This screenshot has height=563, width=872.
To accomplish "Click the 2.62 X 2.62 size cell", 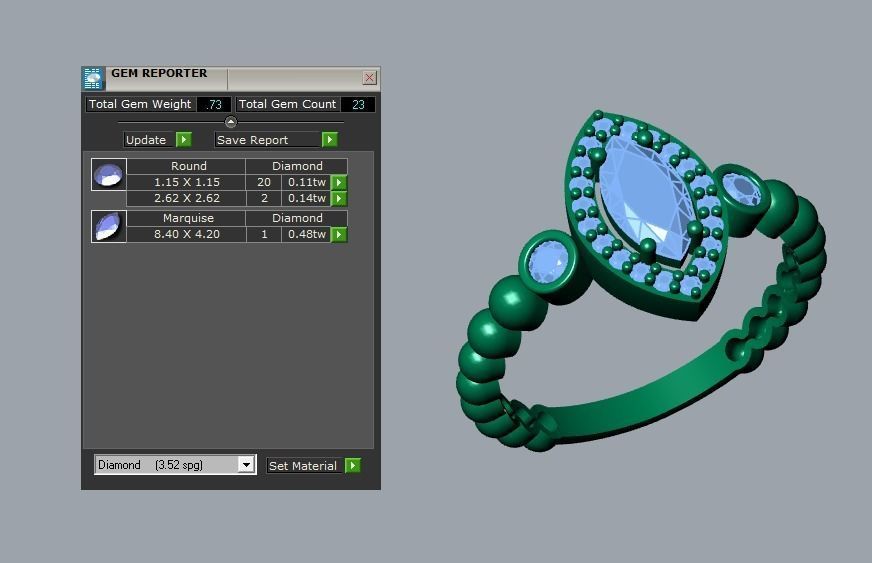I will pos(187,199).
